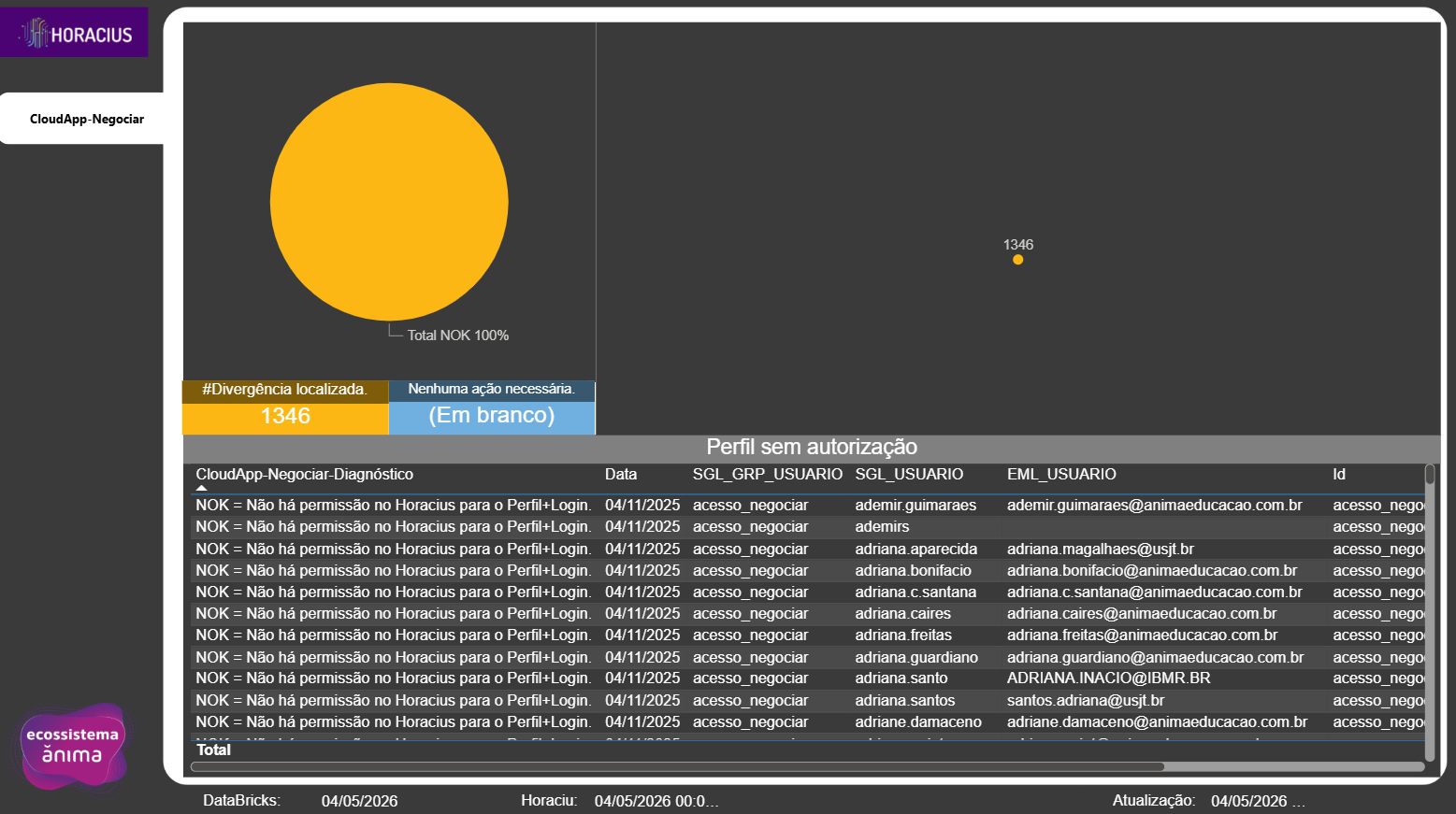Select the adriana.caires user cell
The image size is (1456, 814).
[x=903, y=614]
